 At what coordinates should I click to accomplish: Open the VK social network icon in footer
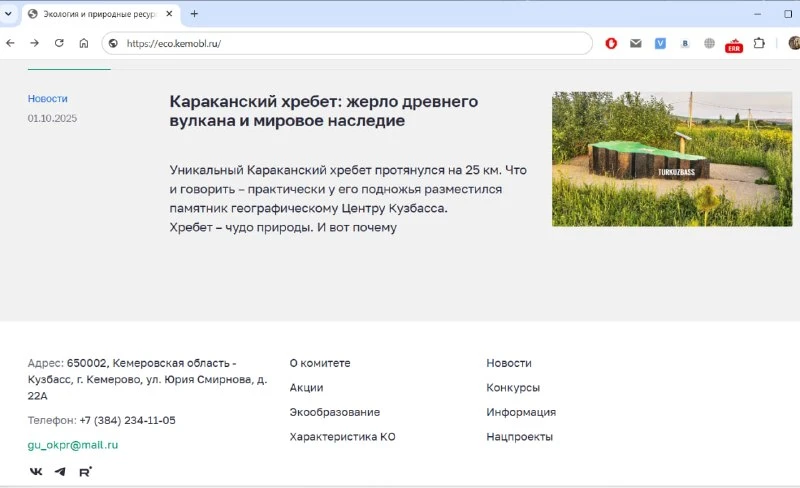(x=36, y=471)
